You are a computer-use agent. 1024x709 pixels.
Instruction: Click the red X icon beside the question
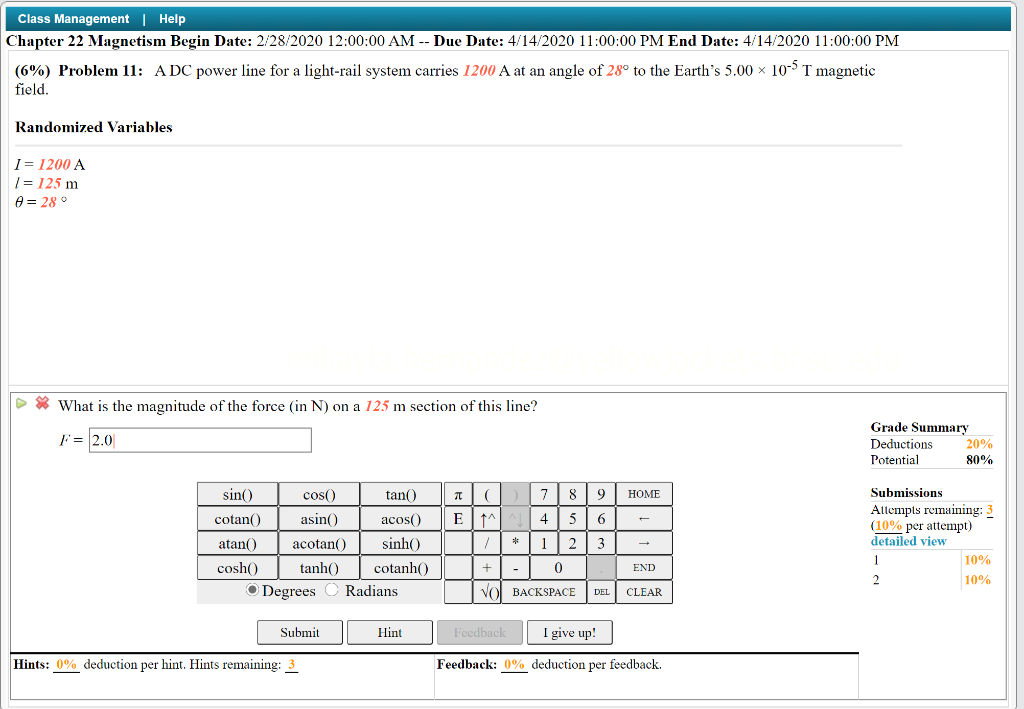(41, 403)
